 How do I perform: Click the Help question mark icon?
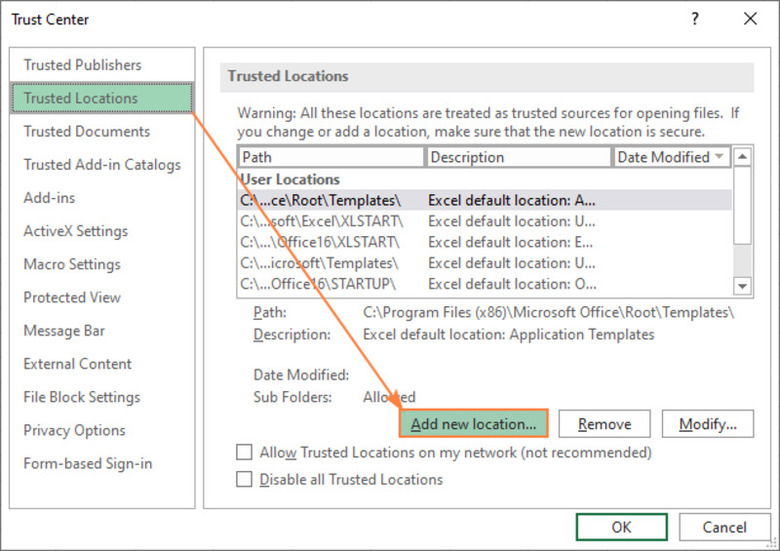coord(695,19)
